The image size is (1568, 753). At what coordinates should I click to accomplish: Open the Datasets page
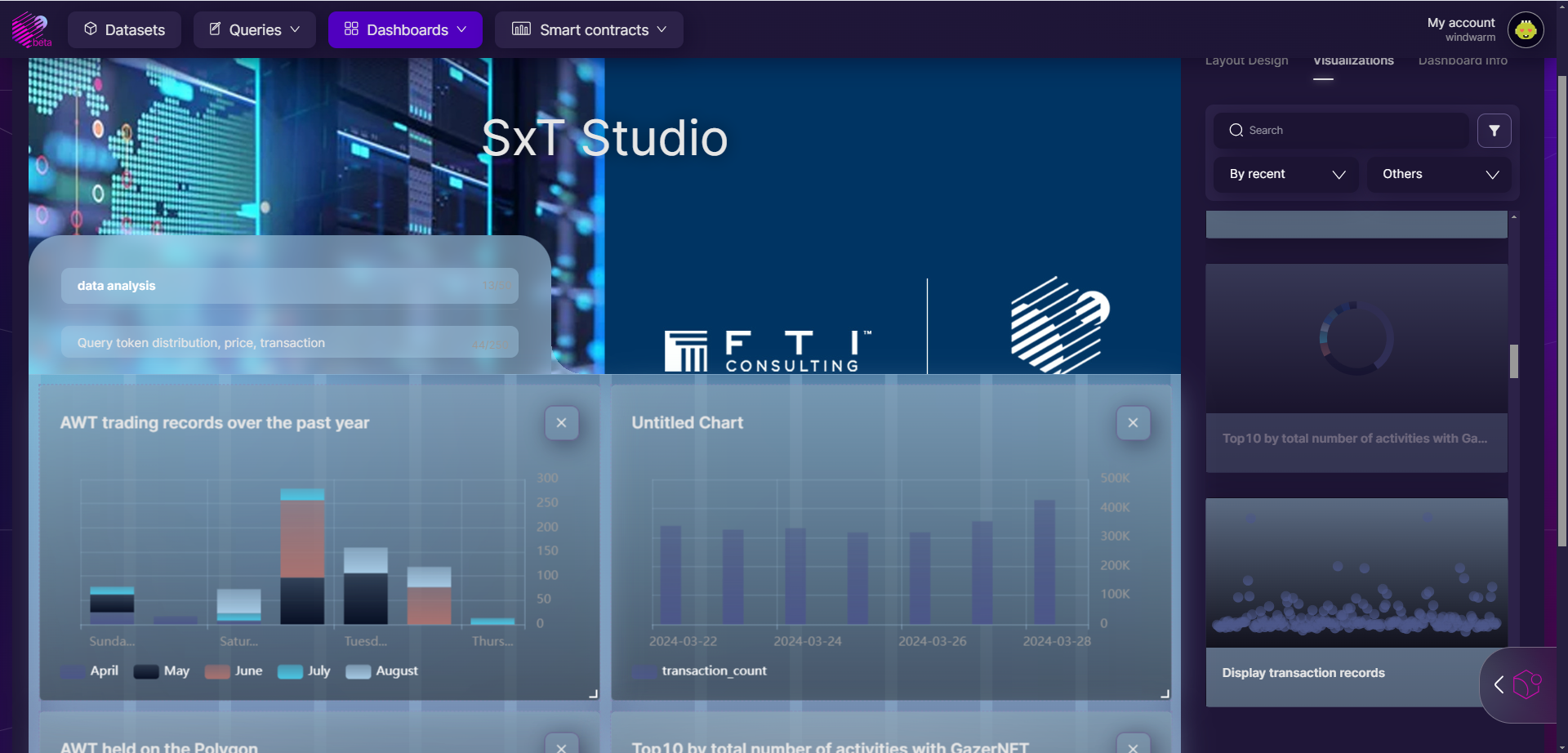click(125, 30)
